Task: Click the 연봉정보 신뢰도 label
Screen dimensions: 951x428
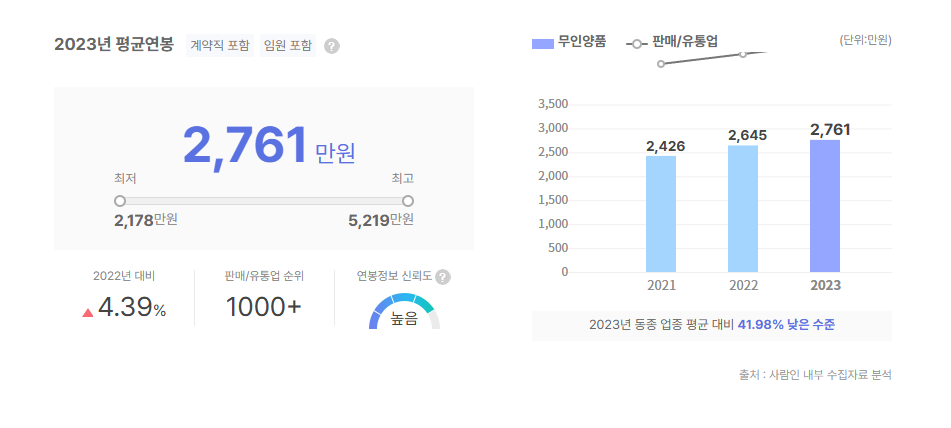Action: pyautogui.click(x=395, y=276)
